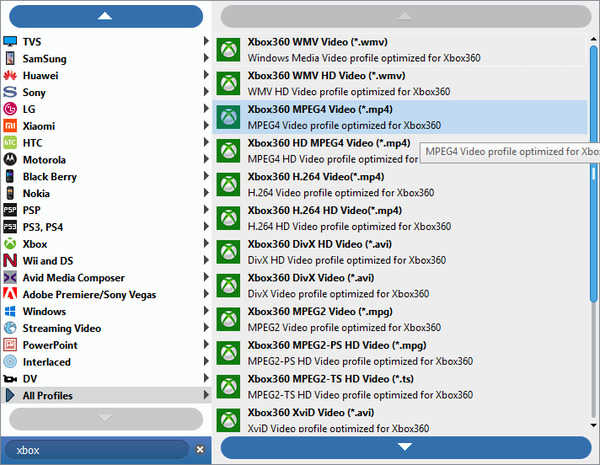The height and width of the screenshot is (465, 600).
Task: Select Xbox360 MPEG2-TS HD Video (*.ts)
Action: tap(400, 387)
